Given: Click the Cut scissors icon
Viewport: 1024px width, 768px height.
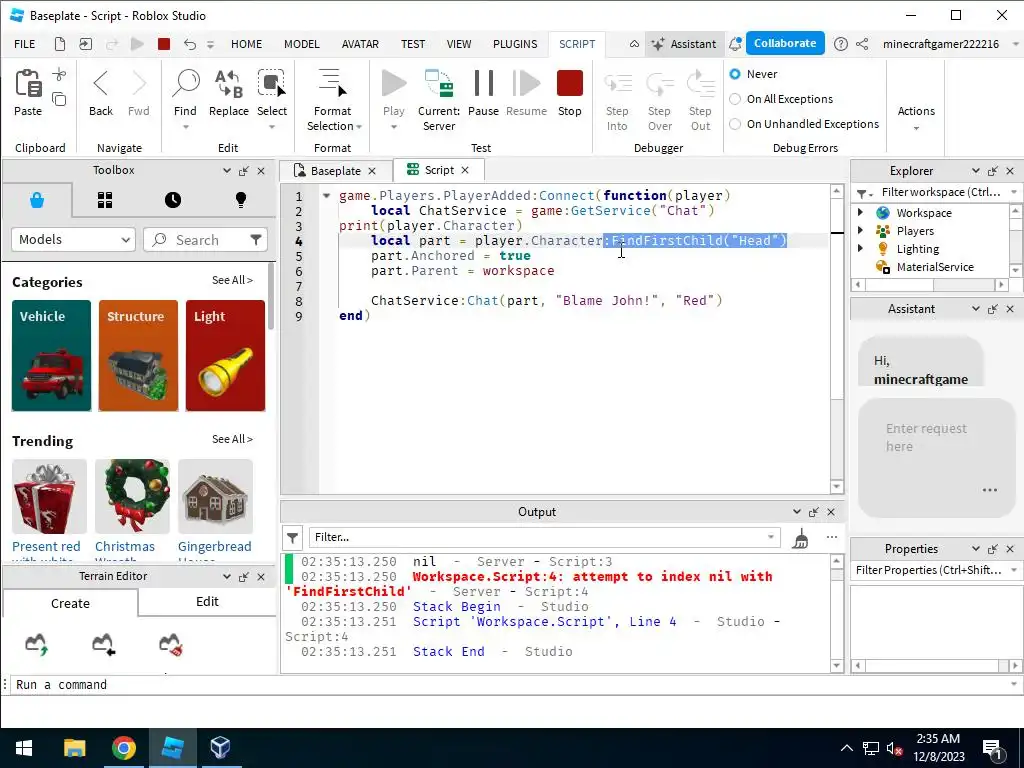Looking at the screenshot, I should [x=59, y=74].
